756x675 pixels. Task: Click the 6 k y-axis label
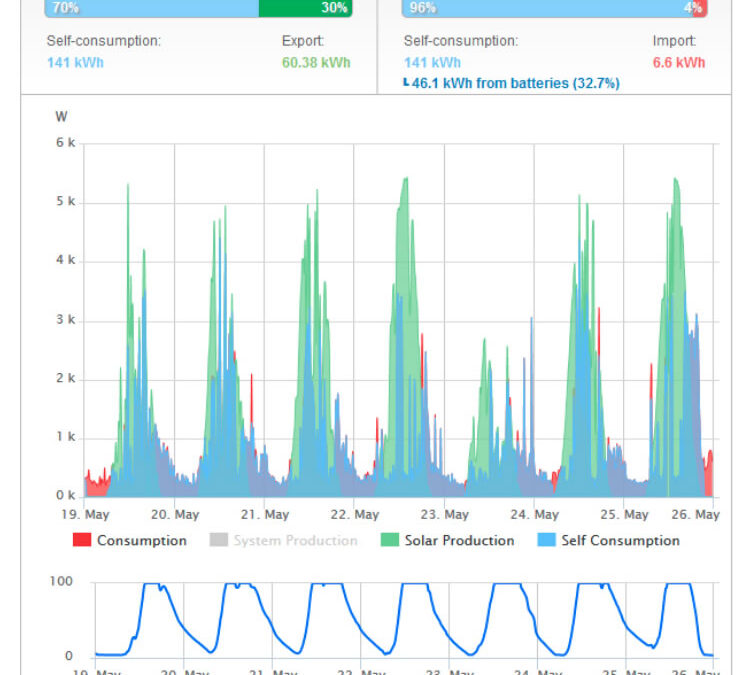coord(65,143)
